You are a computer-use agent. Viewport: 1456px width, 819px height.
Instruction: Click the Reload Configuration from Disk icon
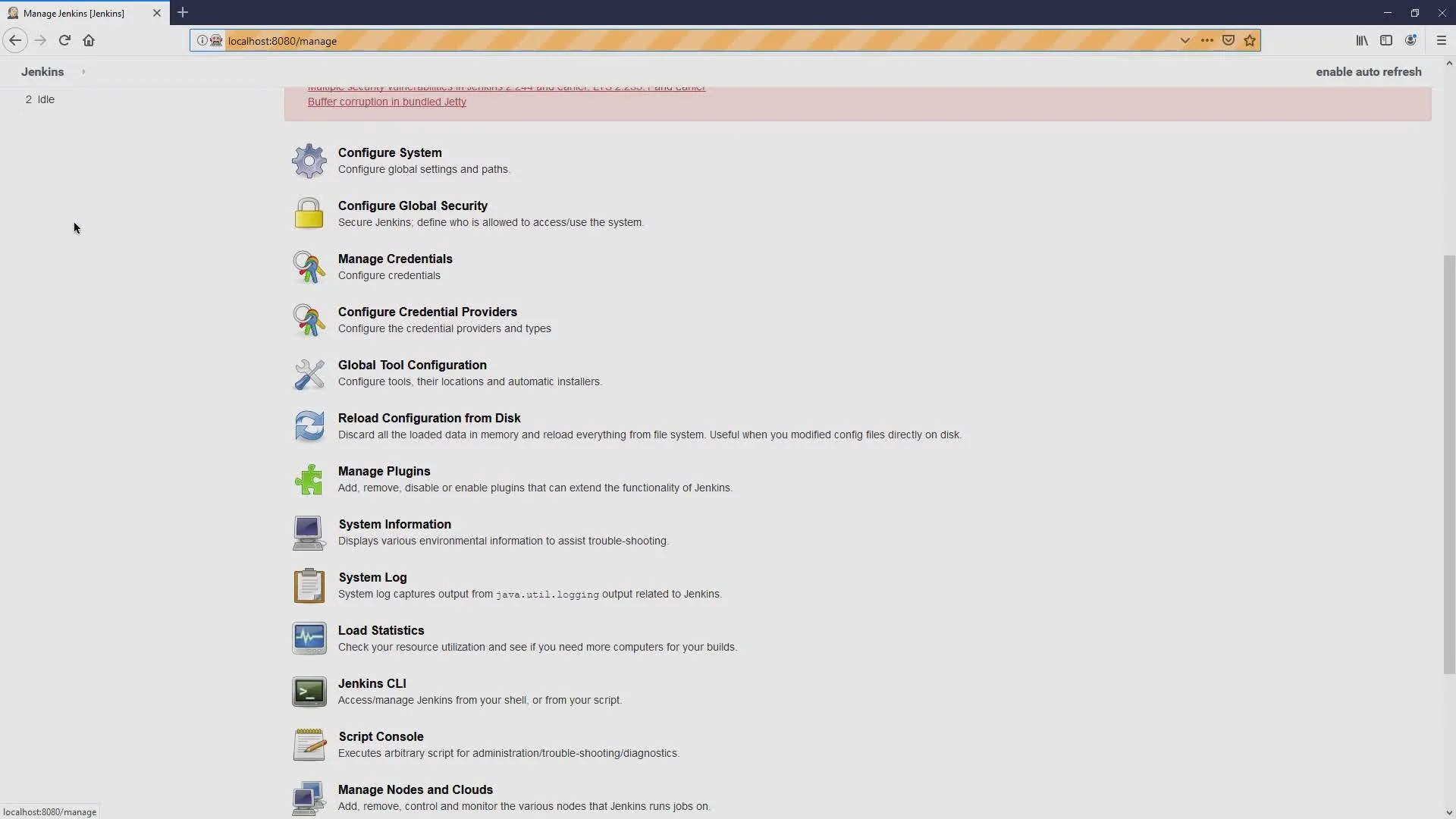(309, 425)
